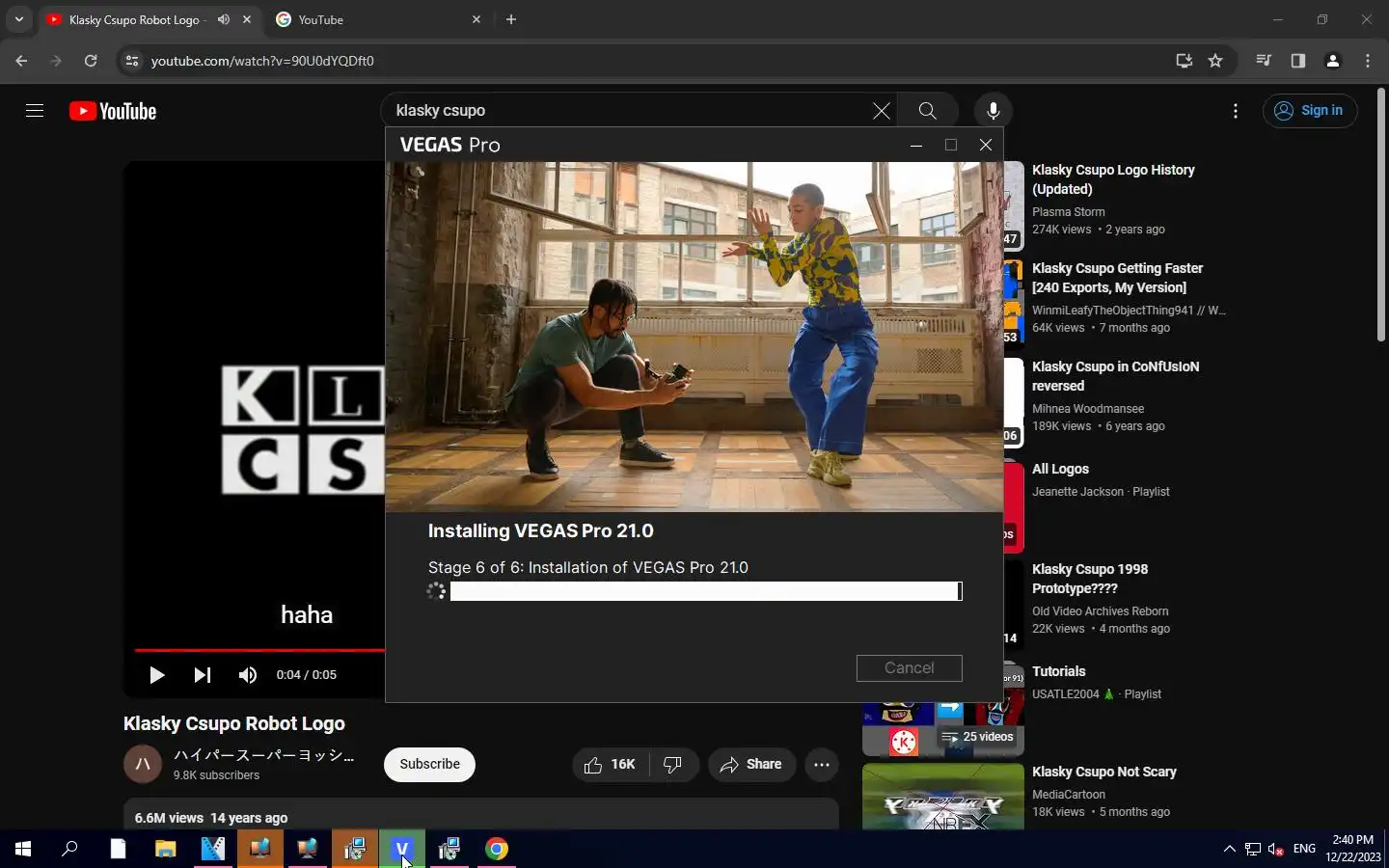Dislike the video with thumbs-down
The image size is (1389, 868).
(x=673, y=764)
